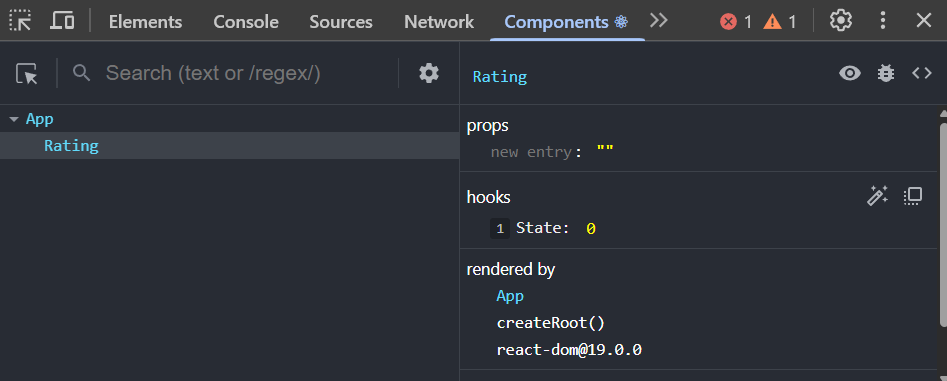Toggle the device toolbar icon
This screenshot has height=381, width=947.
pos(62,21)
